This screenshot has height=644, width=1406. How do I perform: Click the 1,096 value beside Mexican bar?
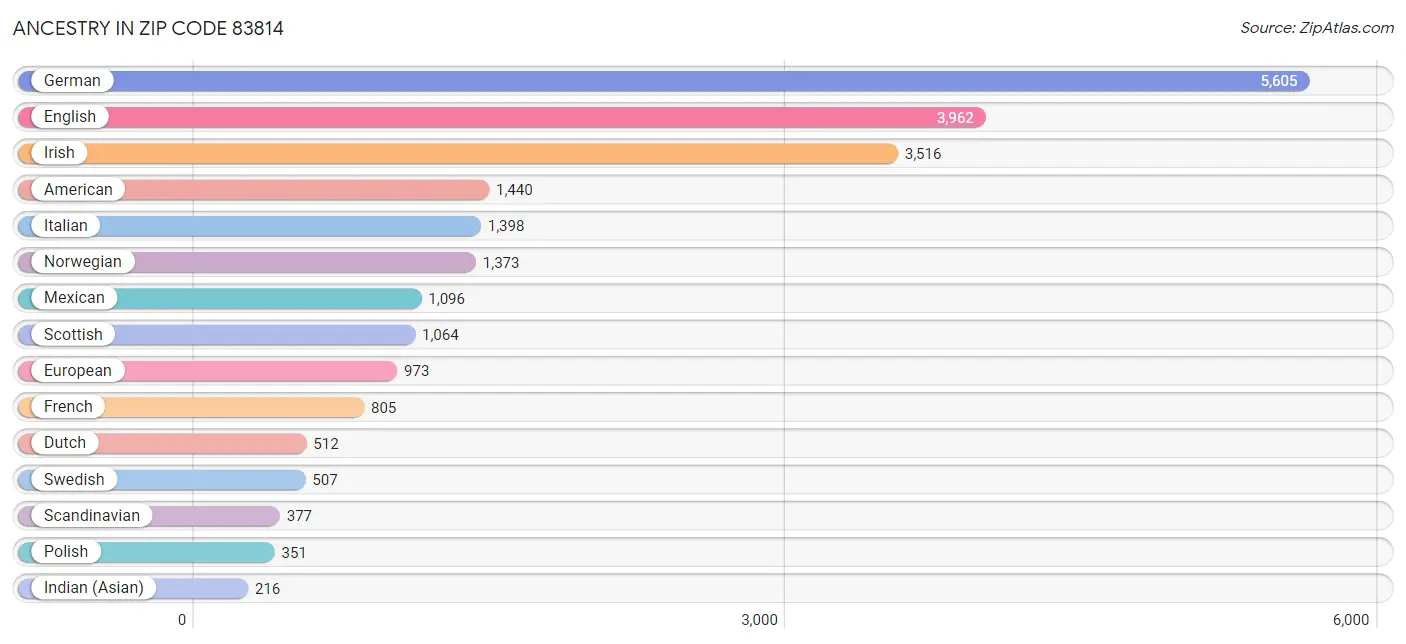(x=447, y=299)
